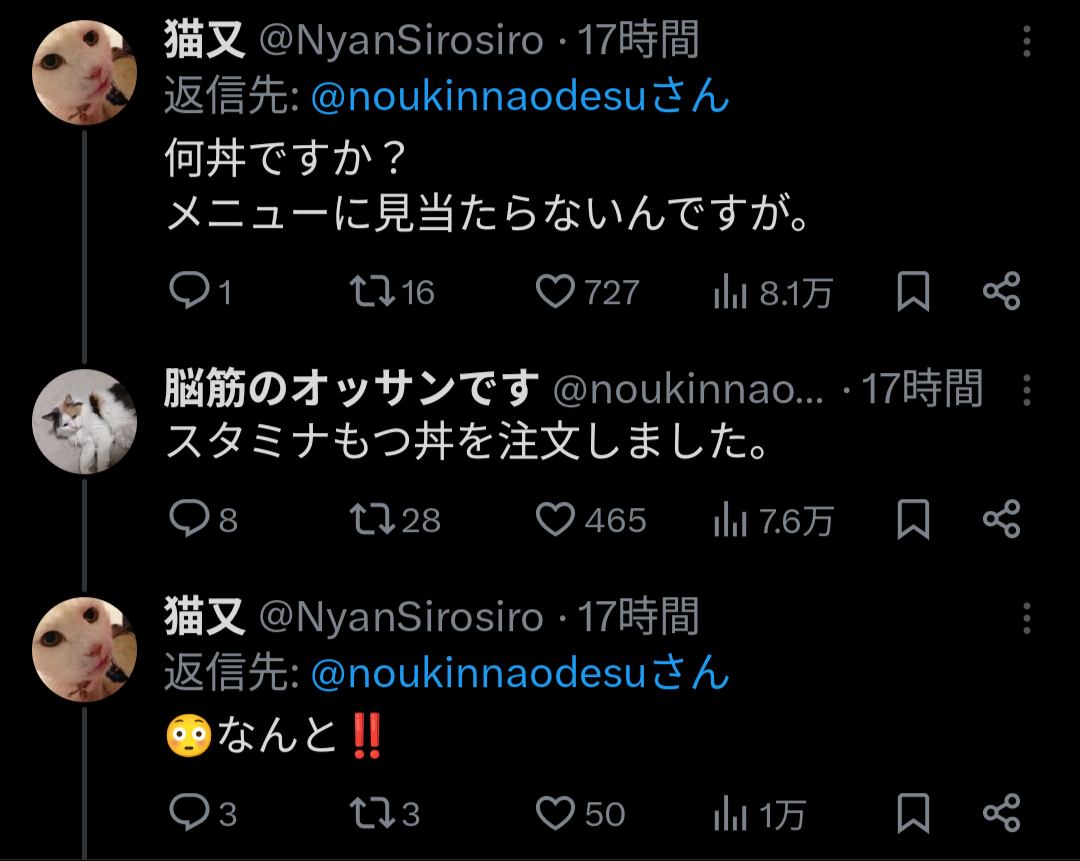1080x861 pixels.
Task: Share the なんと tweet
Action: [1001, 814]
